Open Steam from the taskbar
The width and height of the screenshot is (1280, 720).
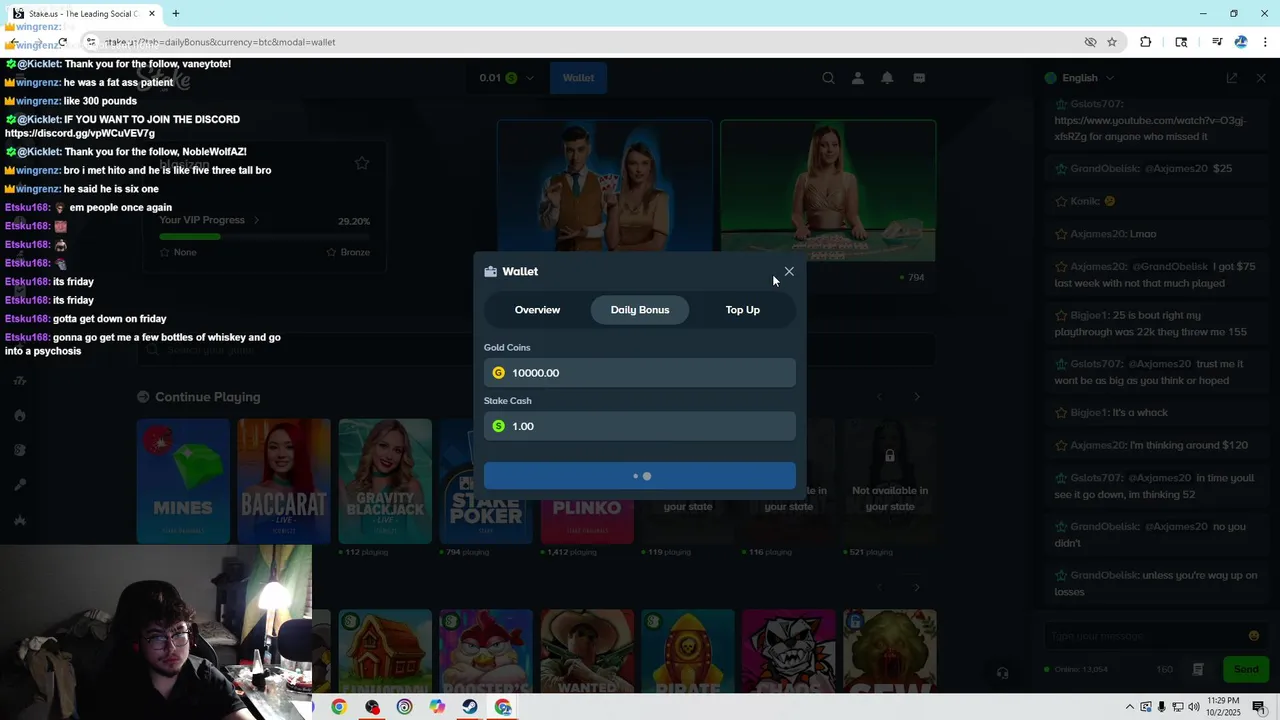tap(470, 707)
